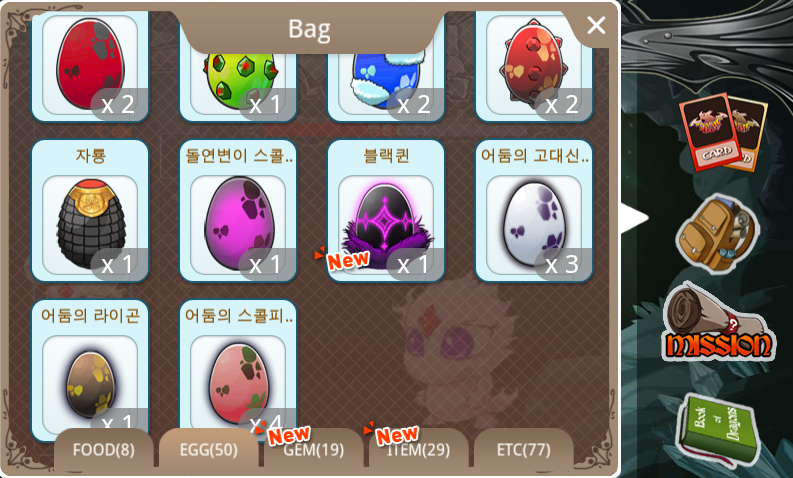Switch to the FOOD(8) tab

point(104,449)
